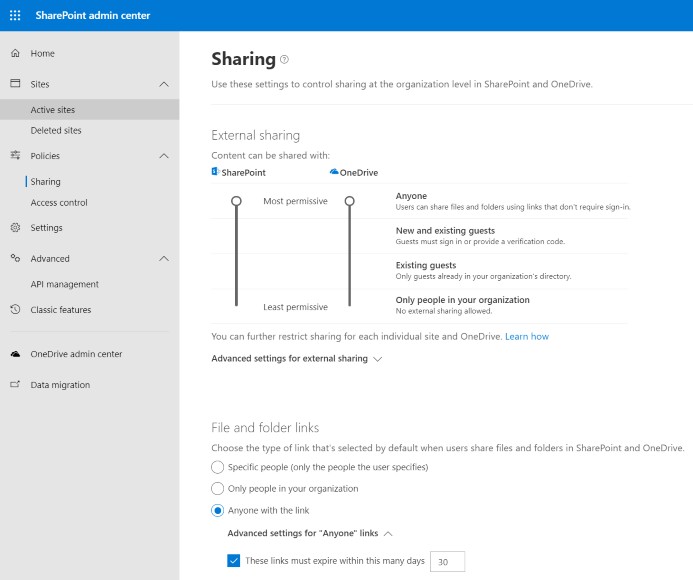Click Only people in your organization level
The width and height of the screenshot is (693, 580).
[x=462, y=300]
